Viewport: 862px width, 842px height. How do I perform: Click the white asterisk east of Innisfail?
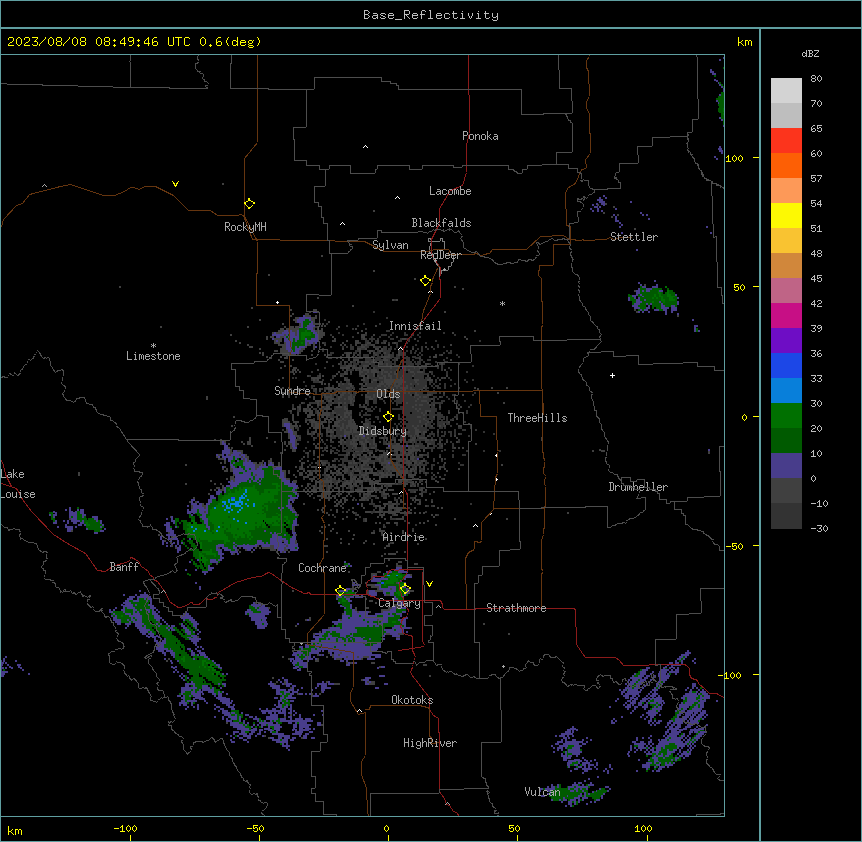[502, 303]
